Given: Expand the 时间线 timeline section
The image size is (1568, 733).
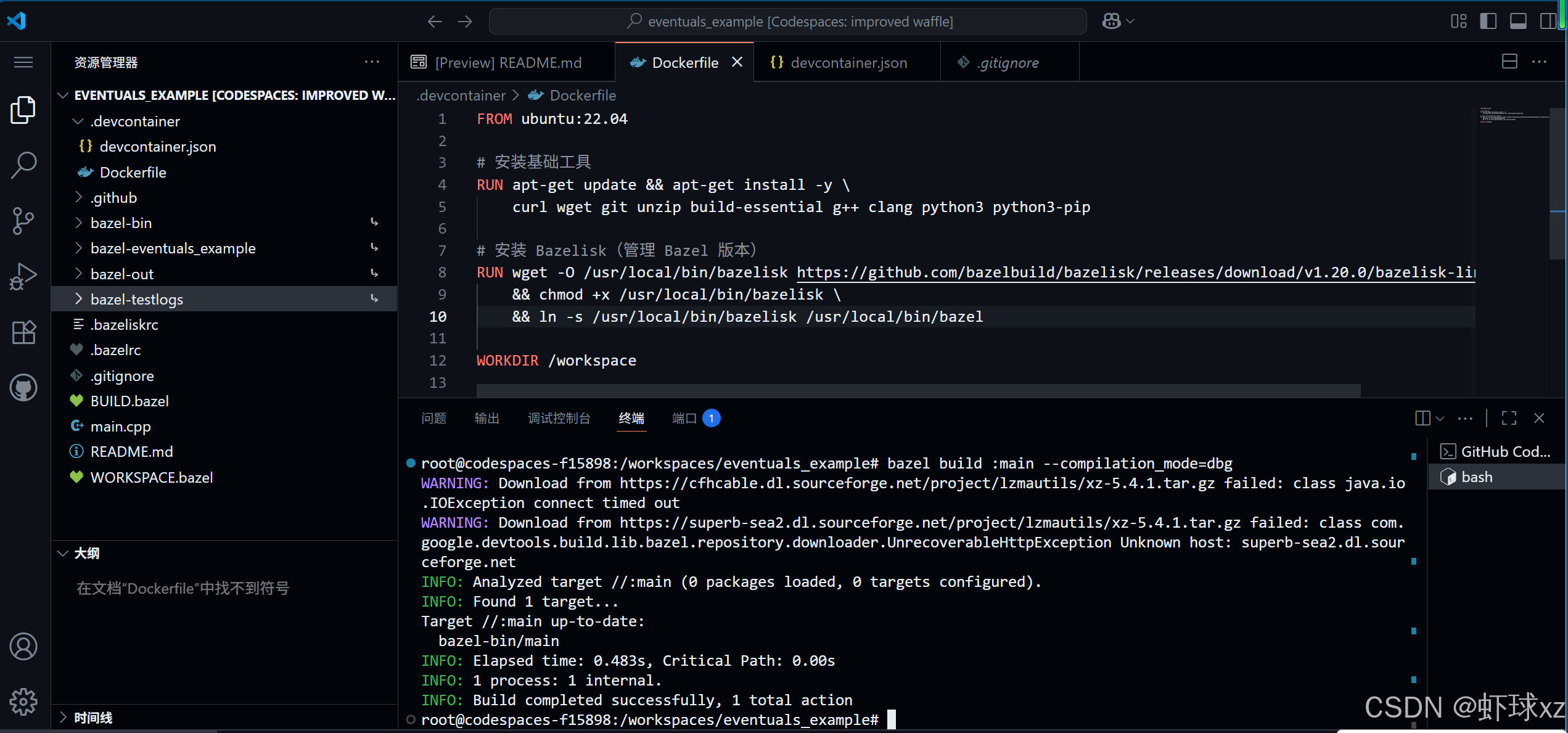Looking at the screenshot, I should tap(225, 718).
